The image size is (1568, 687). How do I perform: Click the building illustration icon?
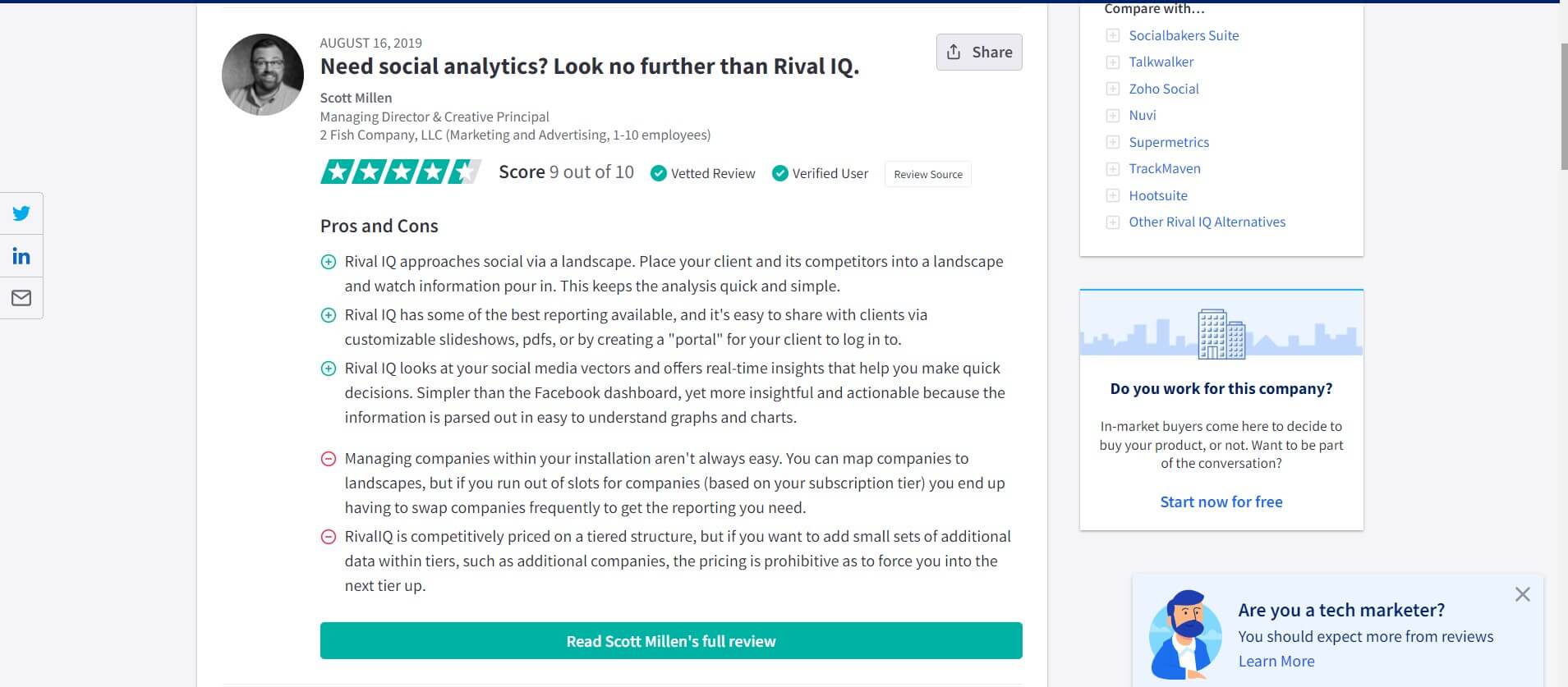click(1221, 334)
